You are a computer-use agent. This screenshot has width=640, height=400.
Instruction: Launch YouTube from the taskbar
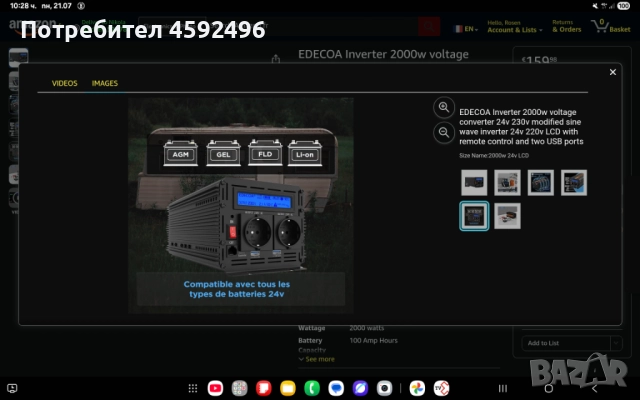(216, 388)
